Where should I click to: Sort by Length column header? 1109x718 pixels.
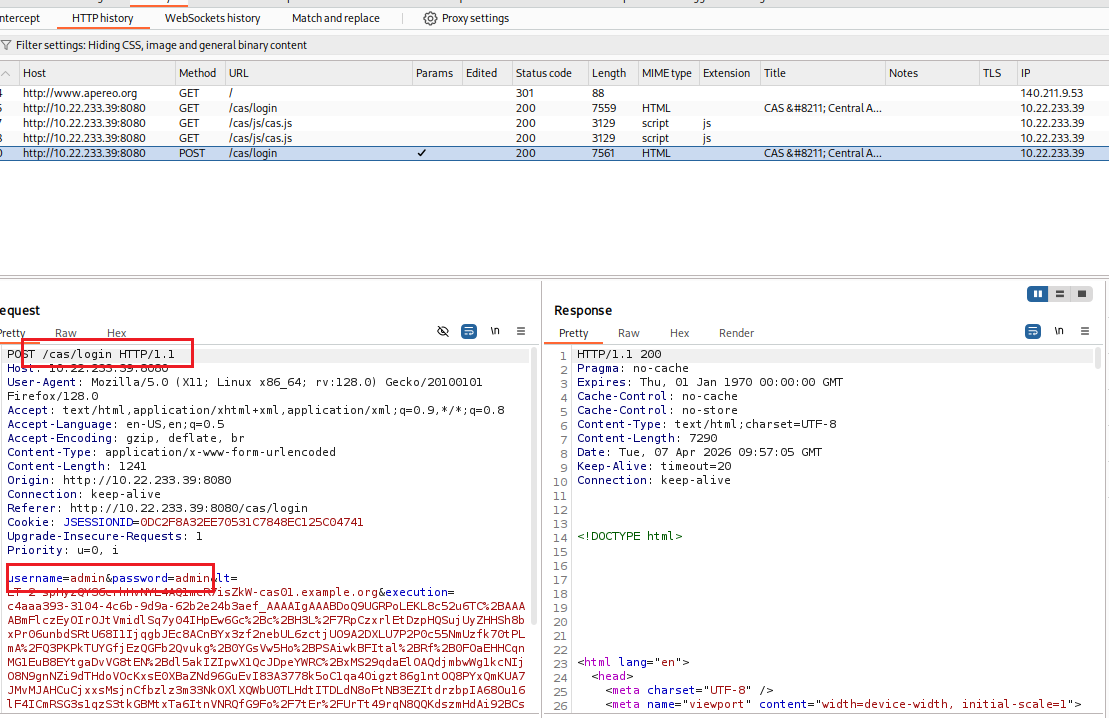click(613, 74)
